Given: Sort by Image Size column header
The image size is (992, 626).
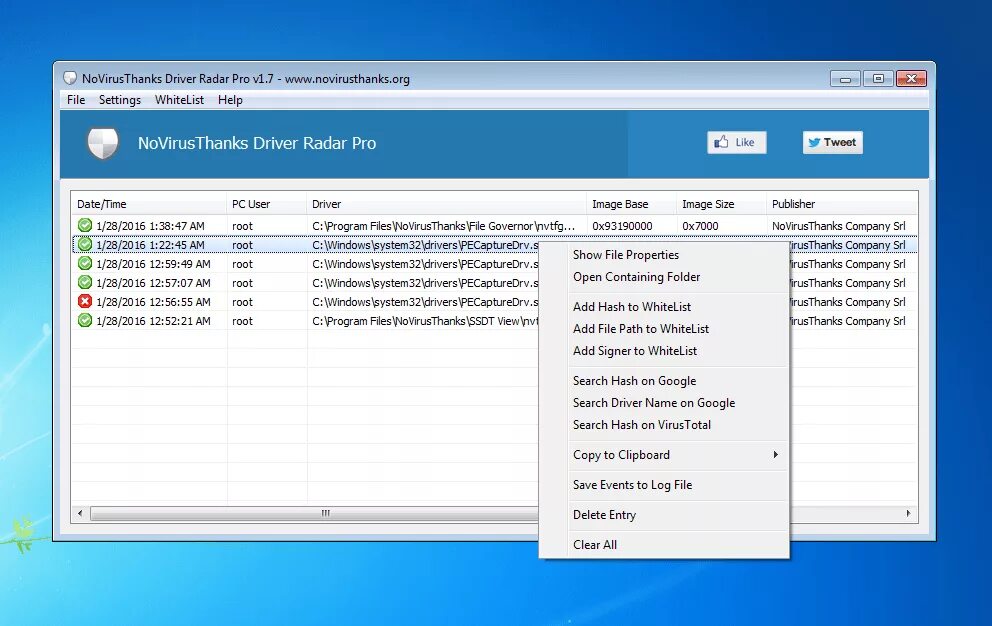Looking at the screenshot, I should 721,204.
